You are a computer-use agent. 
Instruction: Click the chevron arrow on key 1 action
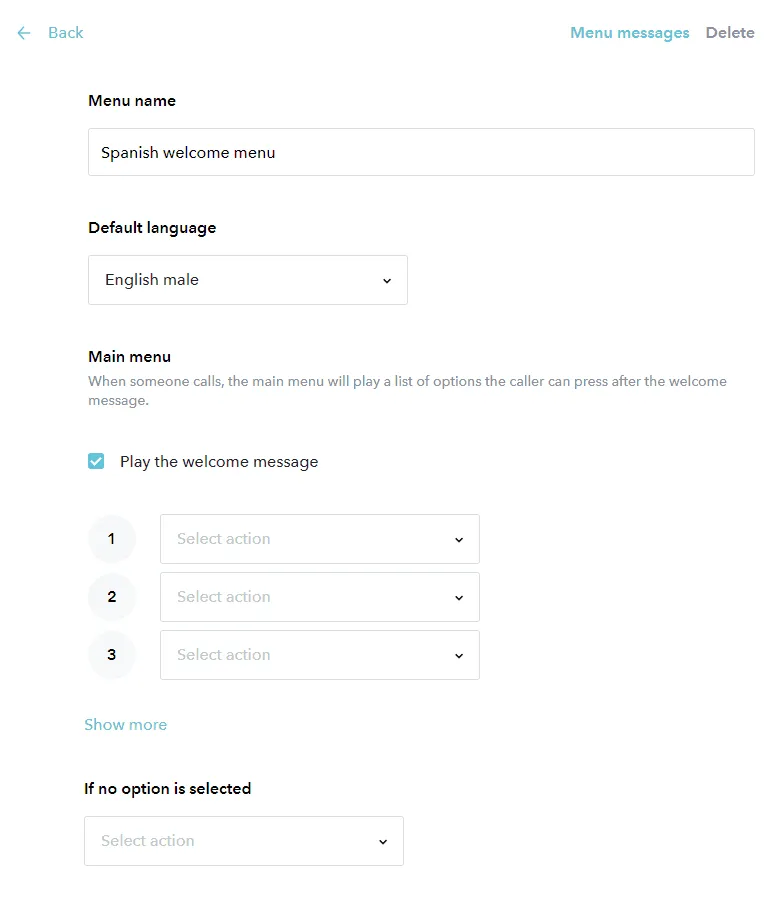tap(459, 540)
